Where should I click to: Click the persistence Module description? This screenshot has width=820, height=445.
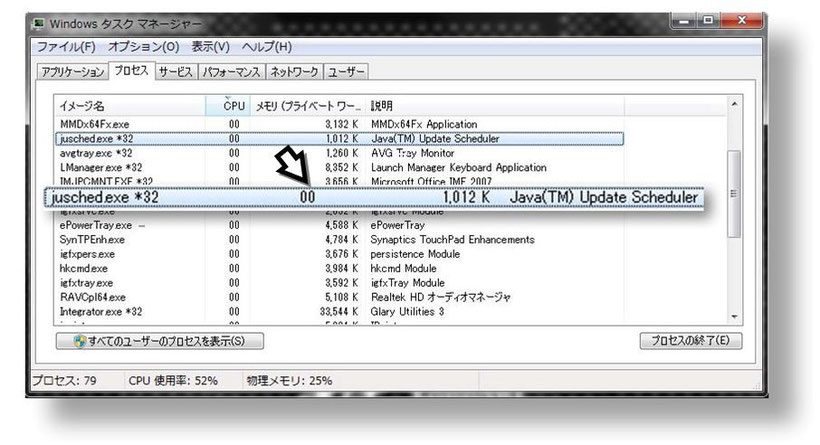415,254
